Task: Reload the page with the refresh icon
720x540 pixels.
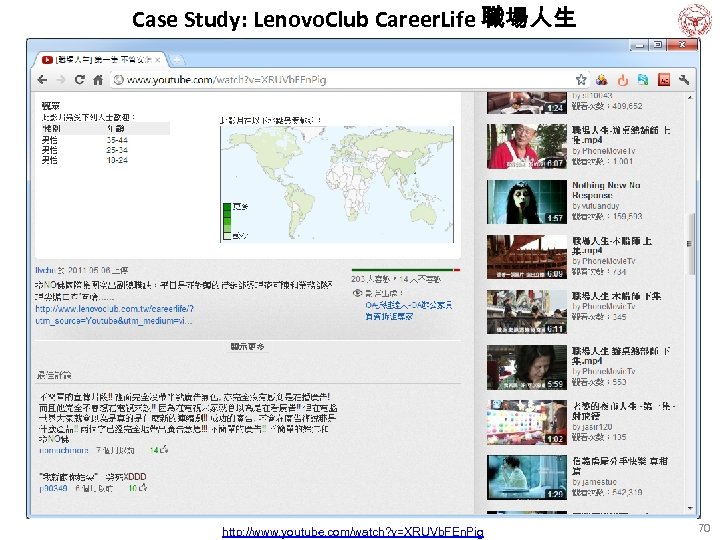Action: pos(79,80)
